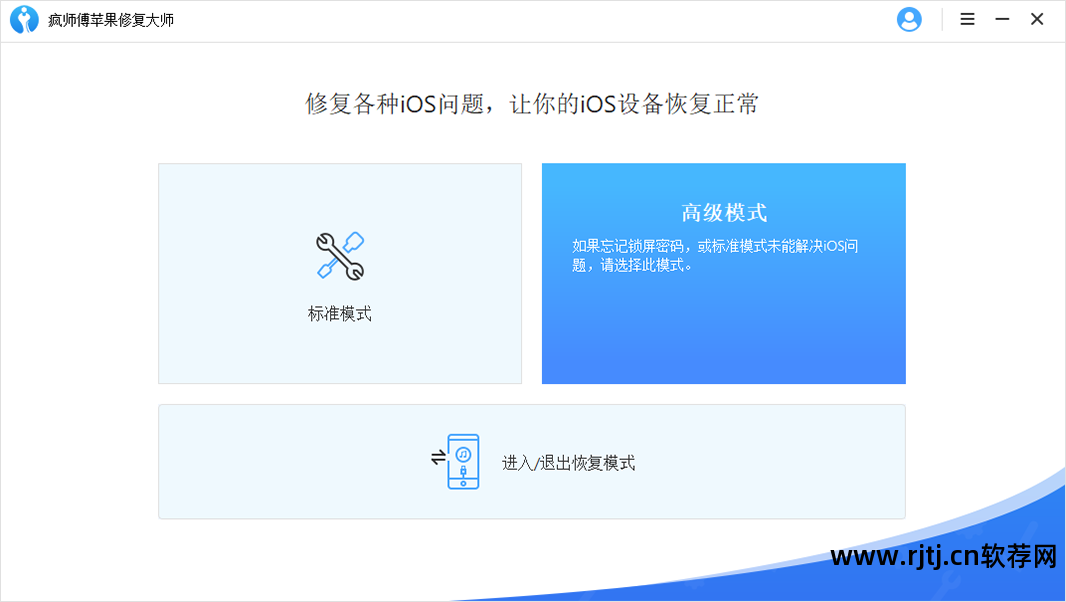
Task: Open the hamburger menu icon
Action: 967,19
